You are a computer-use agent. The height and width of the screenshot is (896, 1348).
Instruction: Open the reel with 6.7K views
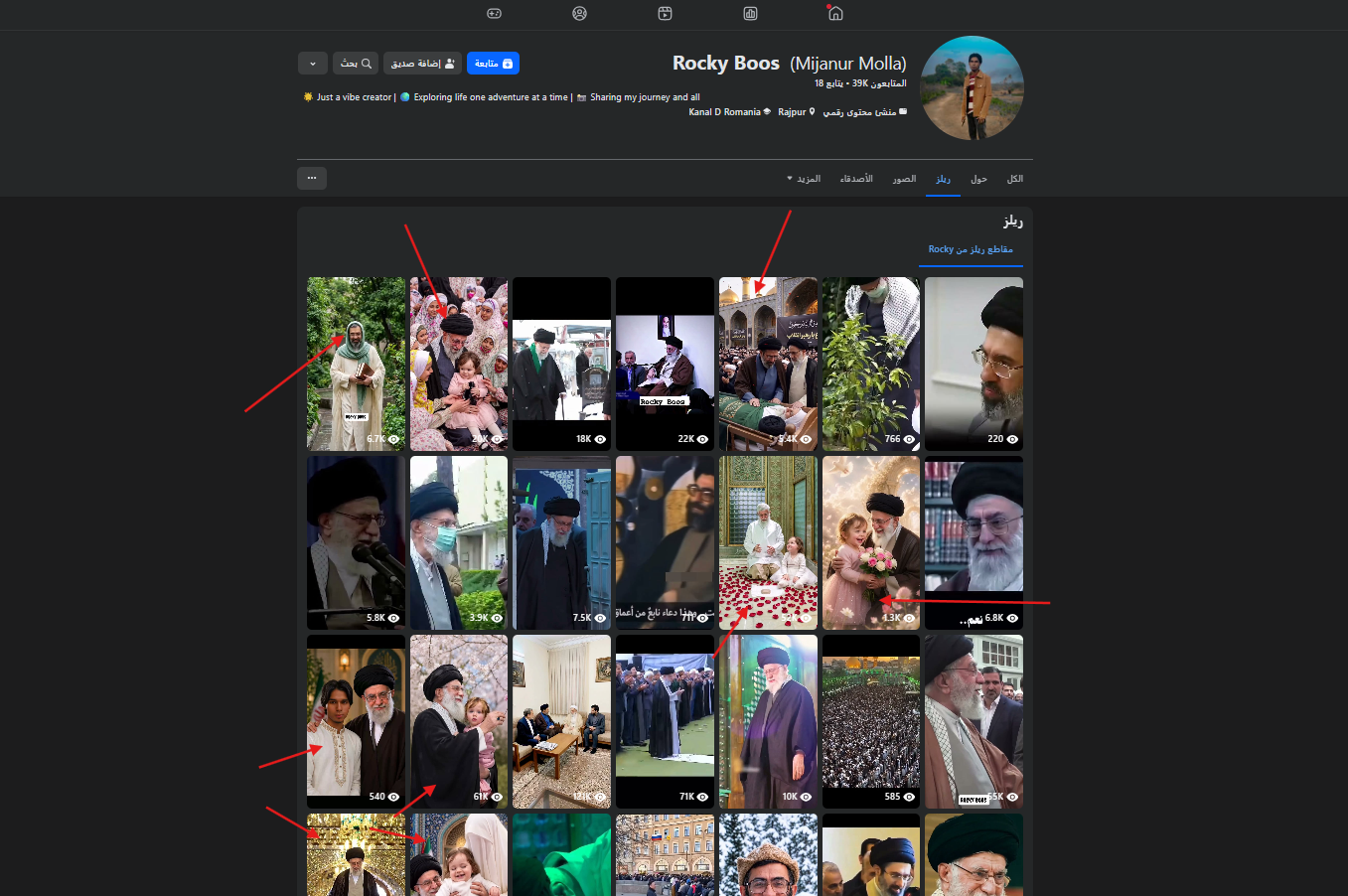pyautogui.click(x=356, y=364)
